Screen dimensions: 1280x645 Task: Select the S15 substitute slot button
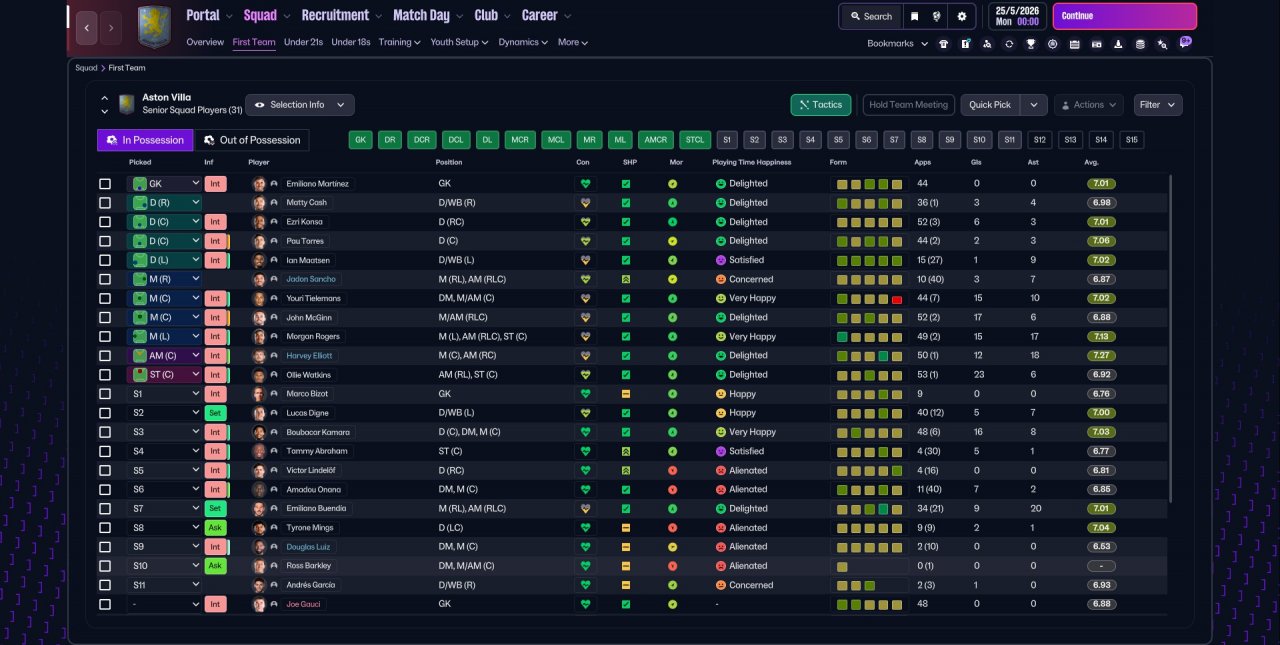point(1131,140)
